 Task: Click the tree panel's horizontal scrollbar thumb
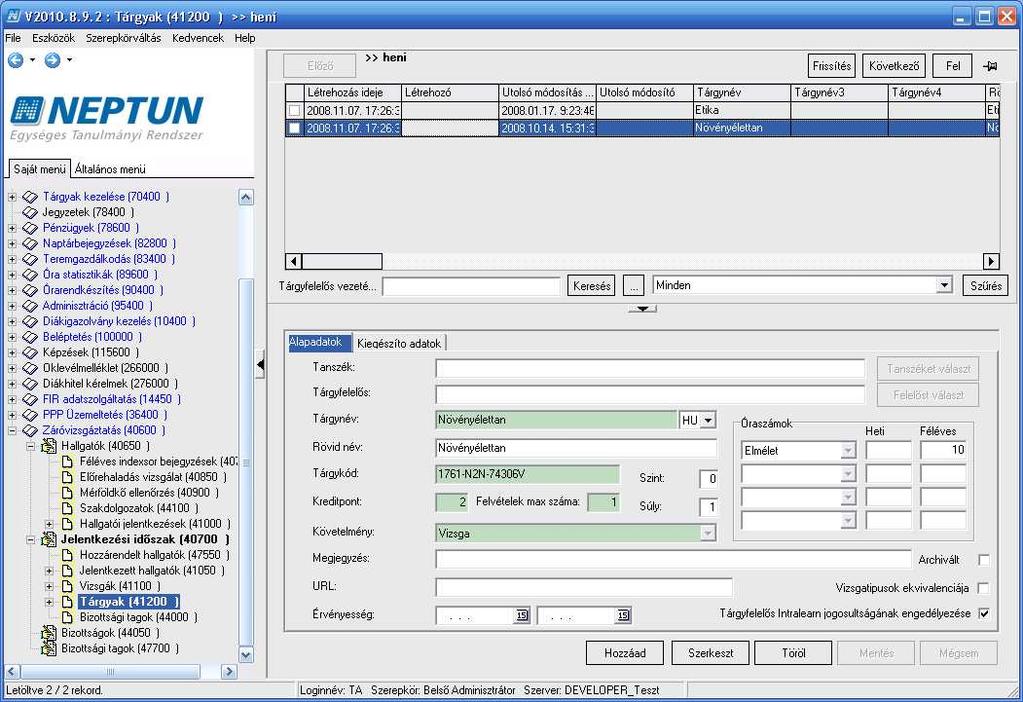(110, 671)
